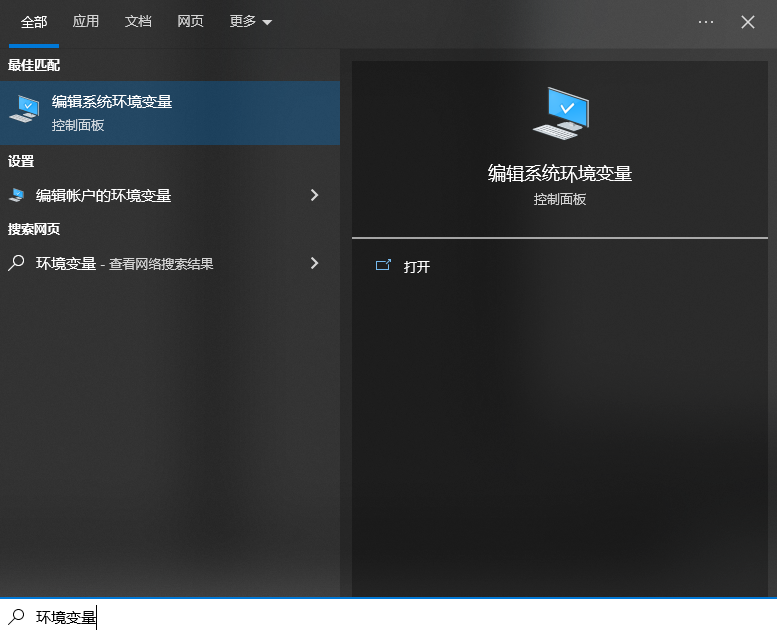777x635 pixels.
Task: Expand the arrow next to 编辑帐户的环境变量
Action: click(314, 195)
